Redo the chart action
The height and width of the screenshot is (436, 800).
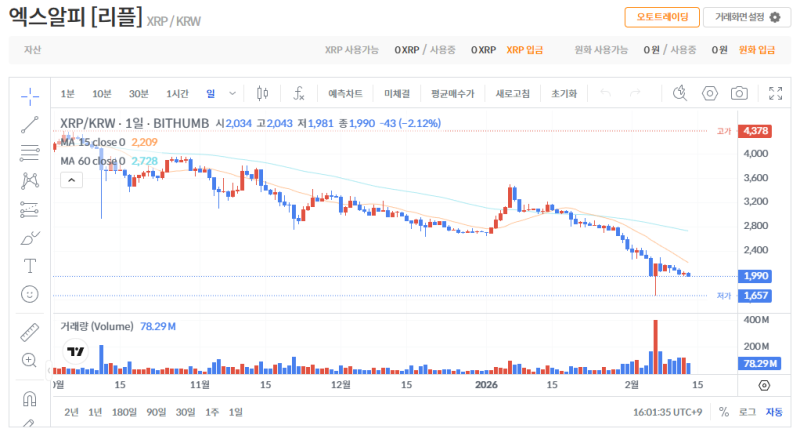pyautogui.click(x=635, y=93)
